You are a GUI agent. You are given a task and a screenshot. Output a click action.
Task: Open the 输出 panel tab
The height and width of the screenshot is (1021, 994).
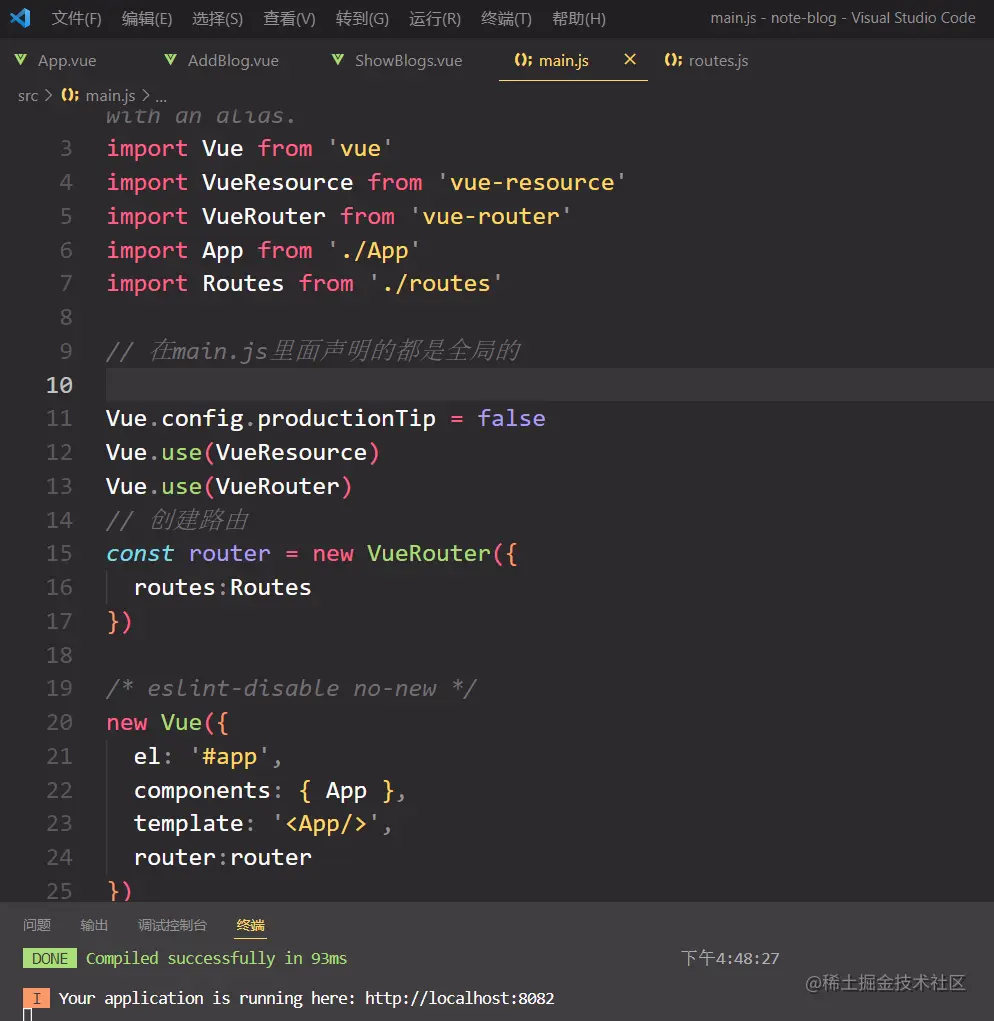click(94, 925)
